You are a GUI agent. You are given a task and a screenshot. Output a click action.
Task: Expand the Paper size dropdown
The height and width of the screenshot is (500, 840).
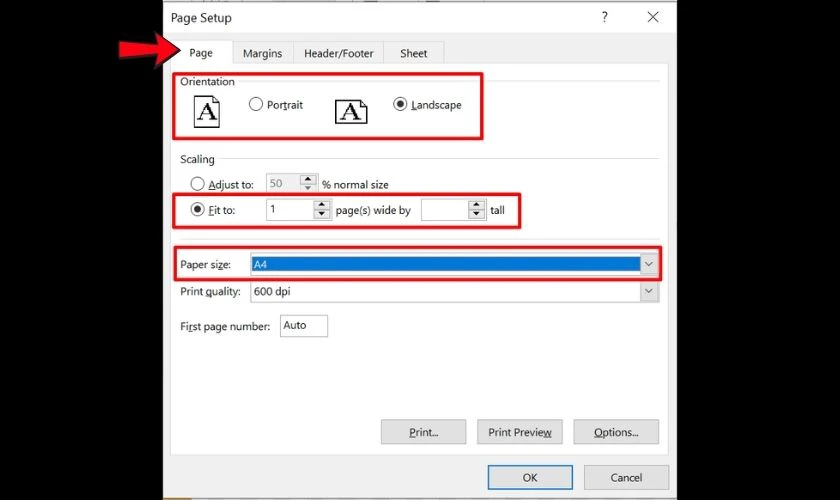click(649, 264)
